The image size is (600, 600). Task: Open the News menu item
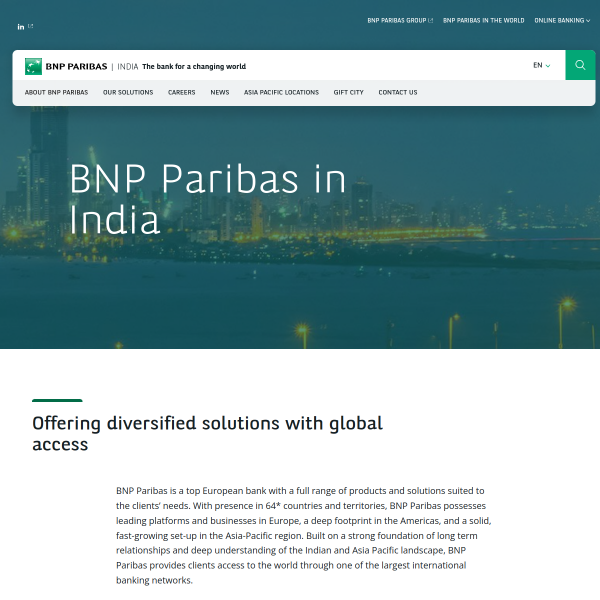220,93
